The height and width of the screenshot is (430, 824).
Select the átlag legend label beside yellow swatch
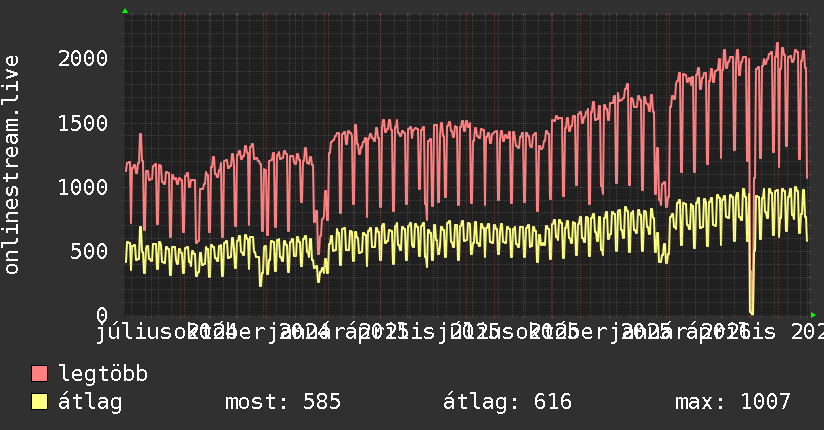click(90, 402)
